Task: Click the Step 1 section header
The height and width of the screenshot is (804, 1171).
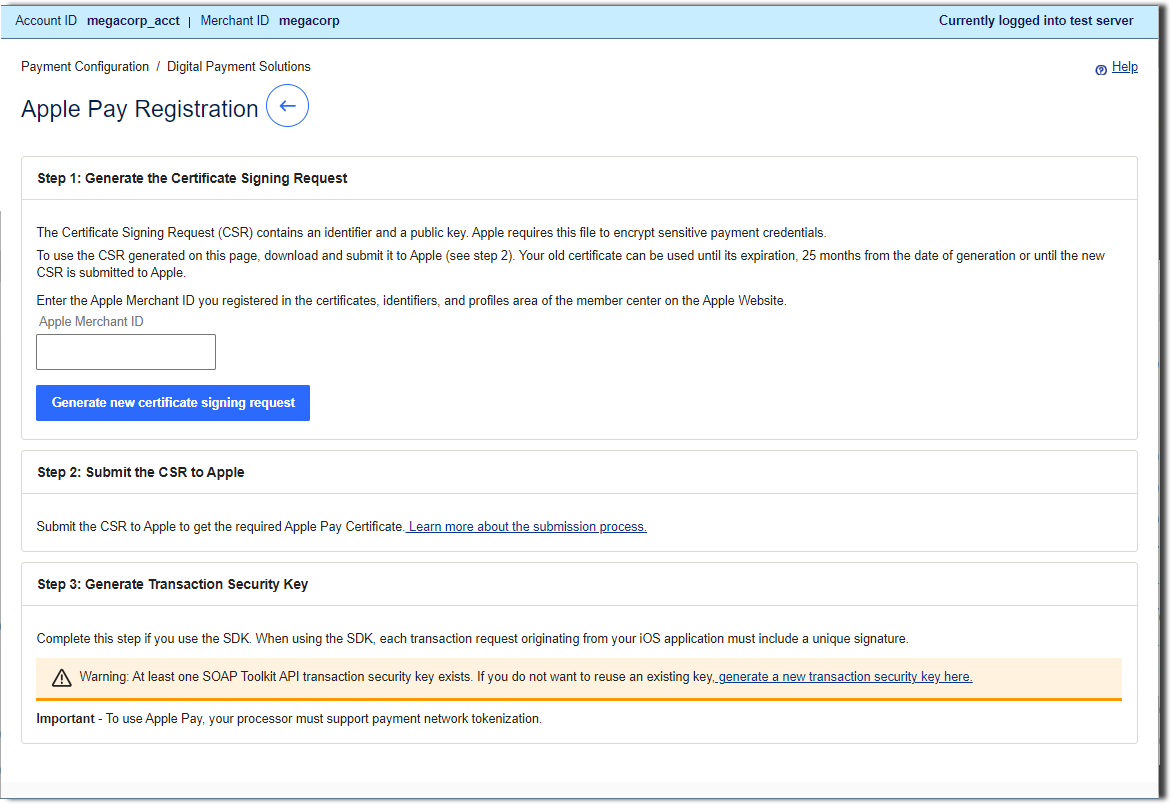Action: (191, 177)
